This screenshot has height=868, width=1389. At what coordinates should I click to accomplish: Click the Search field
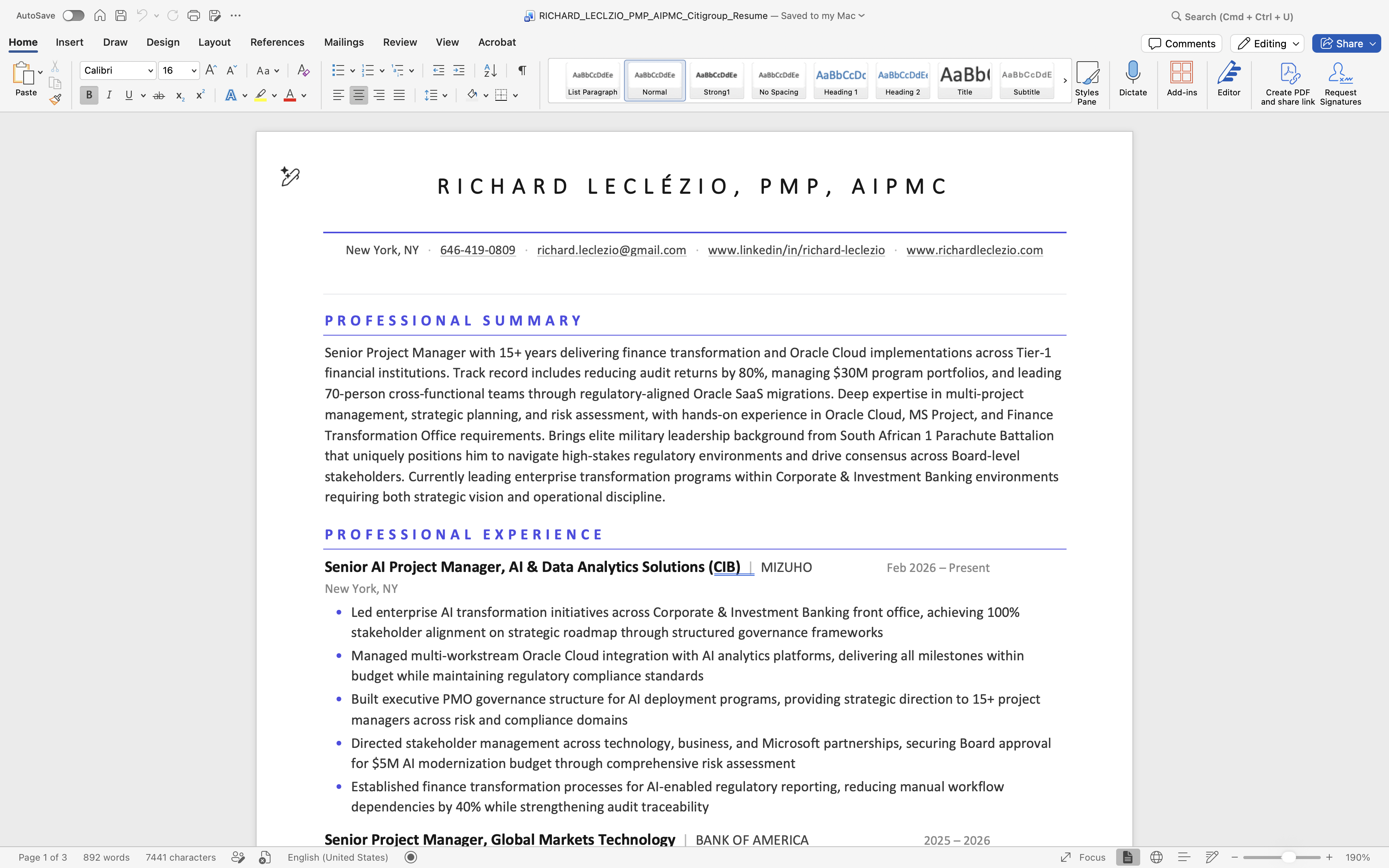[x=1232, y=16]
